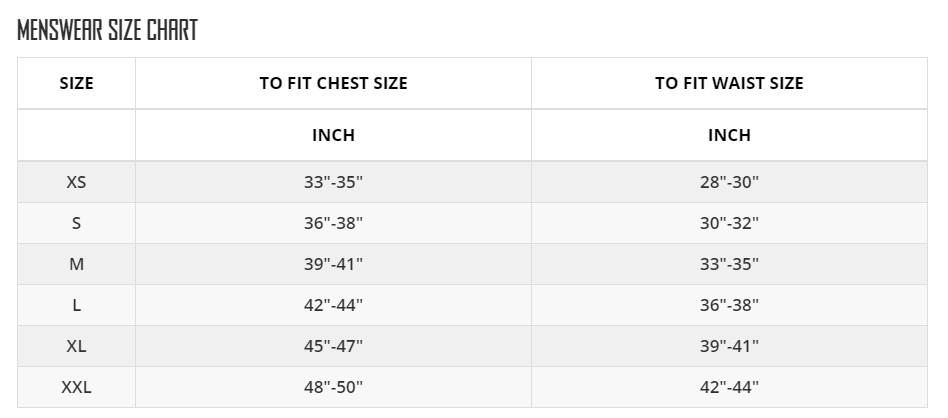
Task: Select the SIZE column header
Action: pyautogui.click(x=76, y=83)
